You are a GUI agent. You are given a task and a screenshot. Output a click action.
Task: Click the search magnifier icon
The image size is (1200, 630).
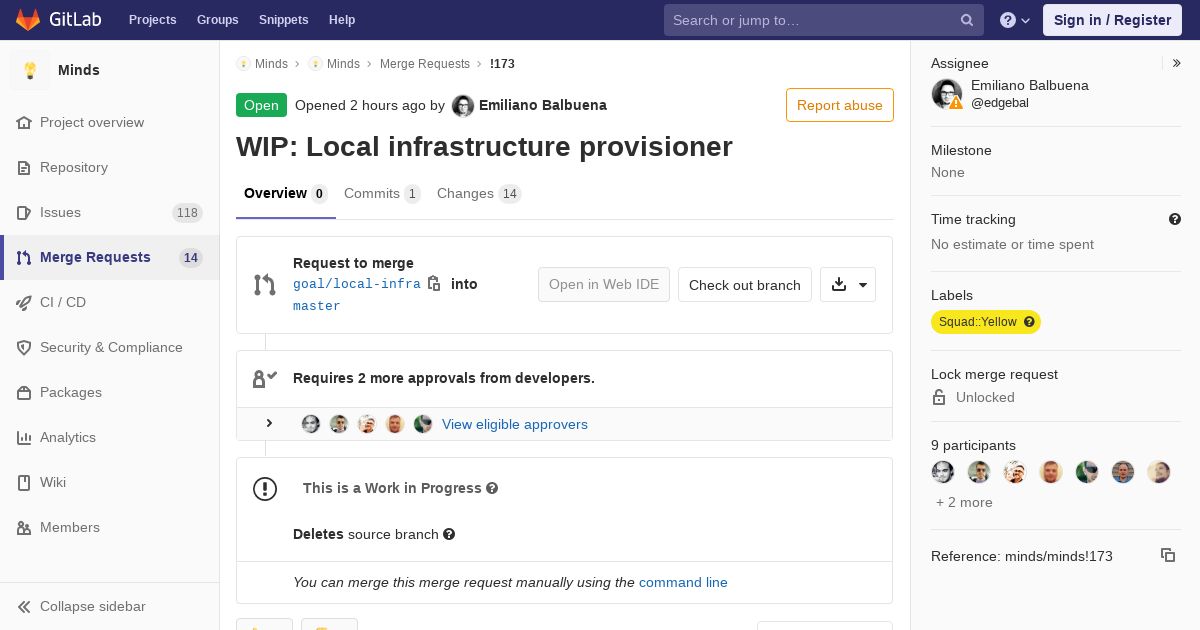[967, 20]
